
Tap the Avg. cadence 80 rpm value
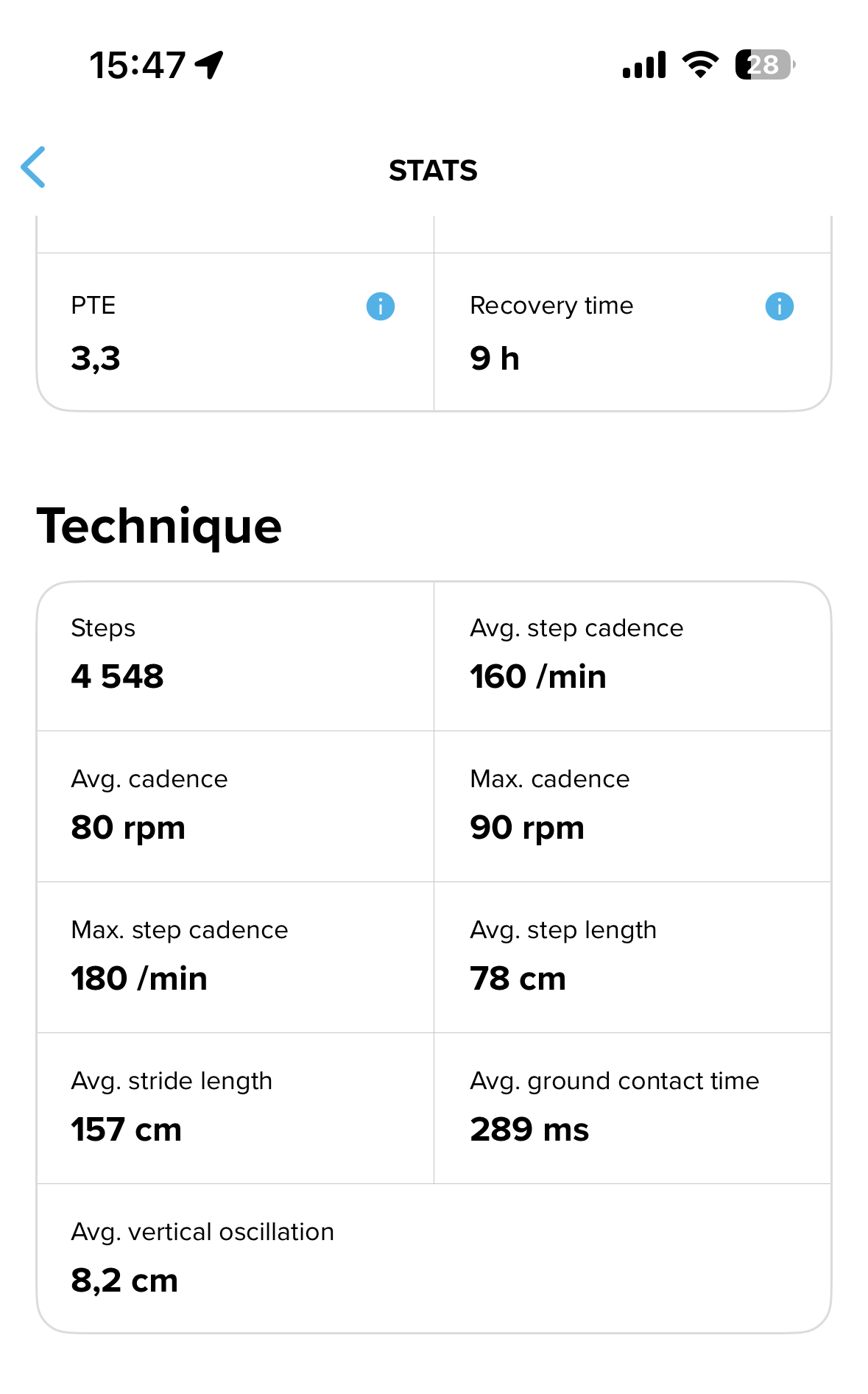pos(128,828)
